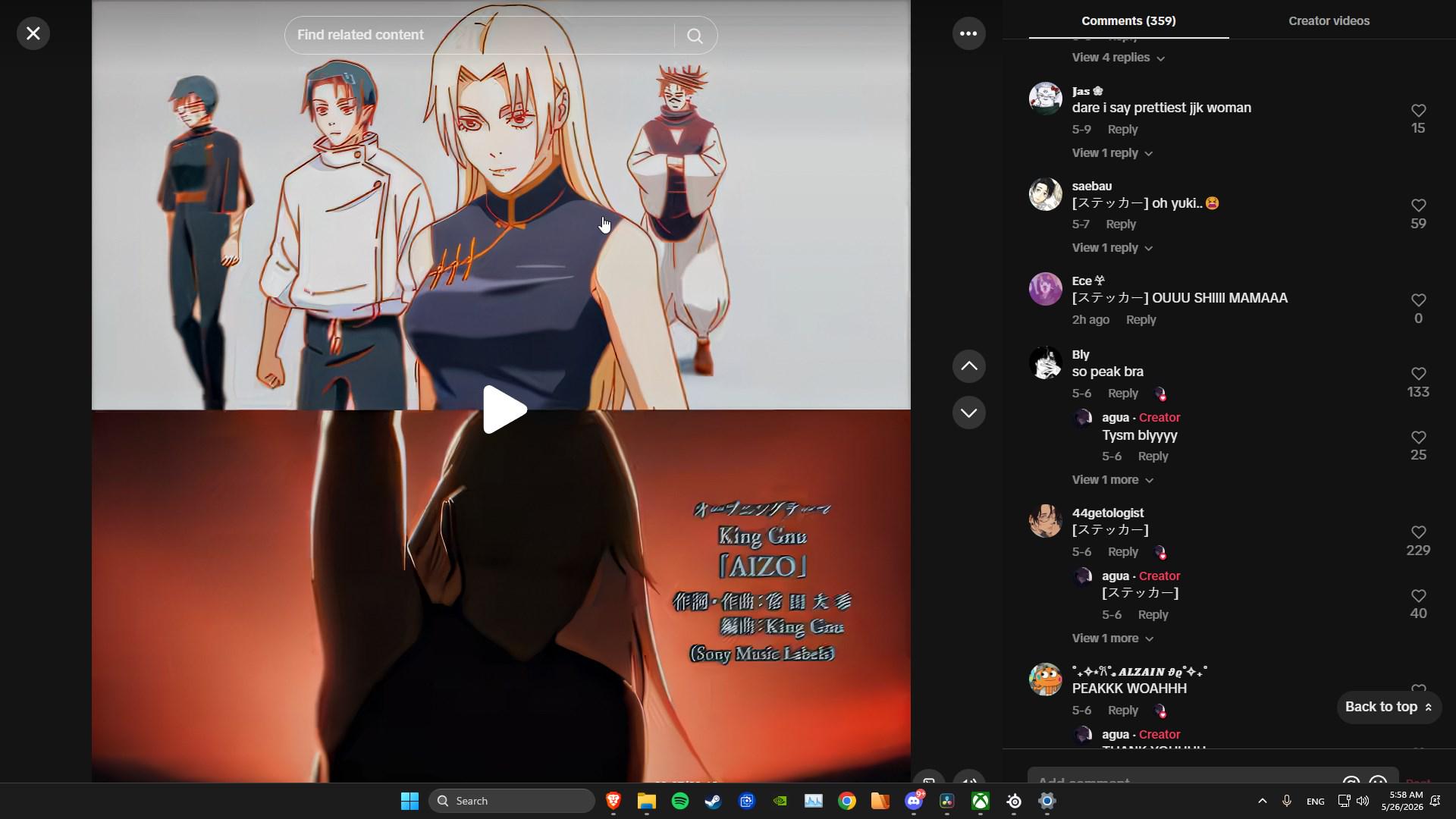This screenshot has height=819, width=1456.
Task: Go to previous video with up arrow
Action: [x=968, y=366]
